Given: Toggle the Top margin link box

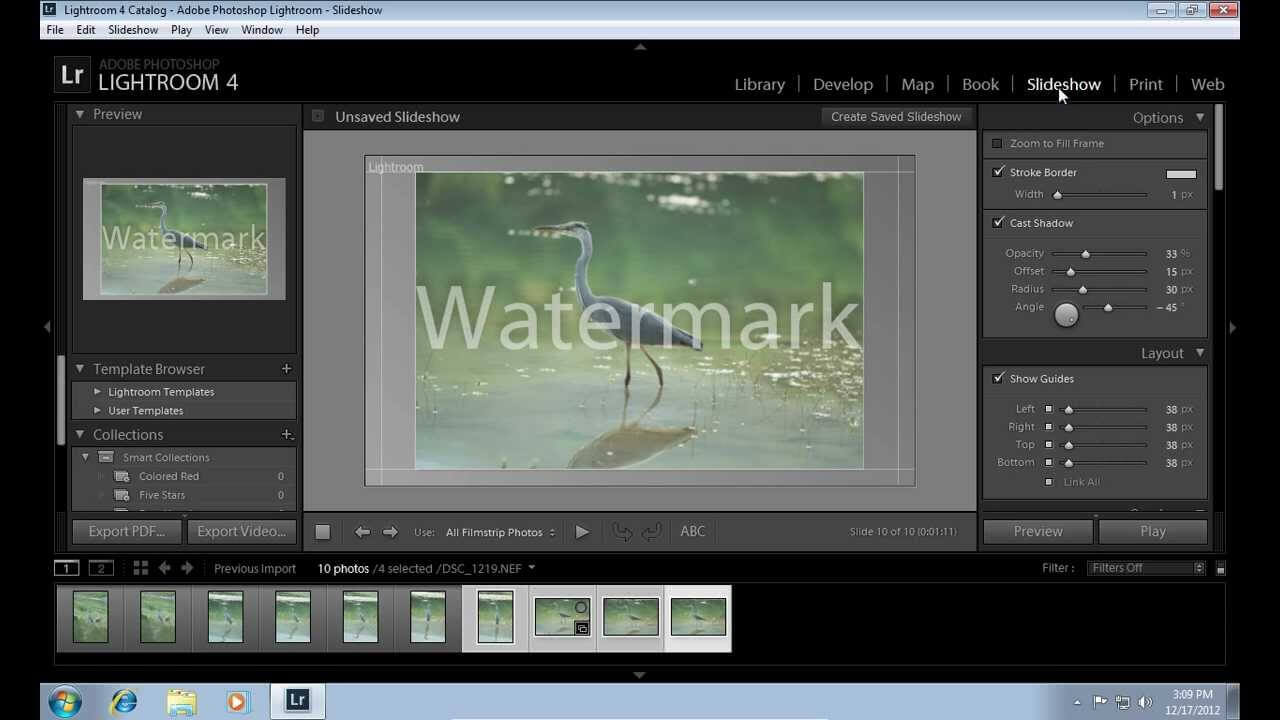Looking at the screenshot, I should pos(1048,445).
